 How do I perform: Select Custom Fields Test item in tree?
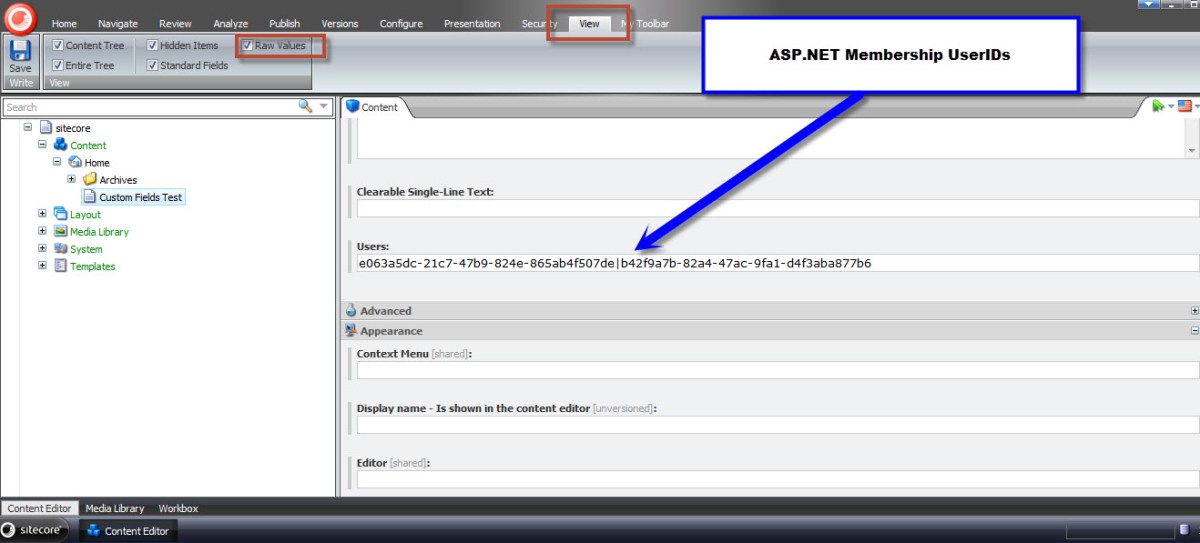(140, 197)
